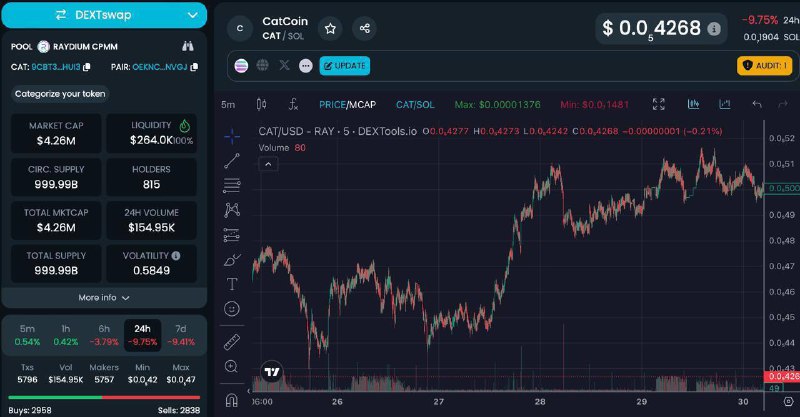Click the HOLDERS 815 card
Screen dimensions: 800x417
pyautogui.click(x=152, y=177)
